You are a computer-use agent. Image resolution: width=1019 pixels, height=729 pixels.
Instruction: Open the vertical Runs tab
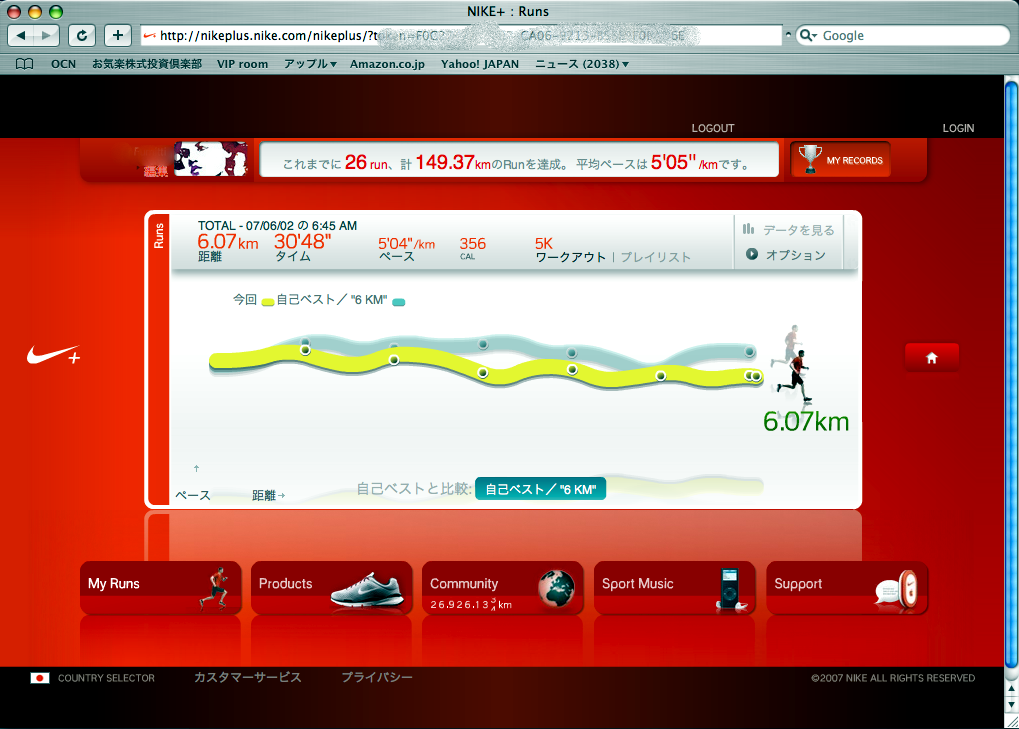[159, 358]
